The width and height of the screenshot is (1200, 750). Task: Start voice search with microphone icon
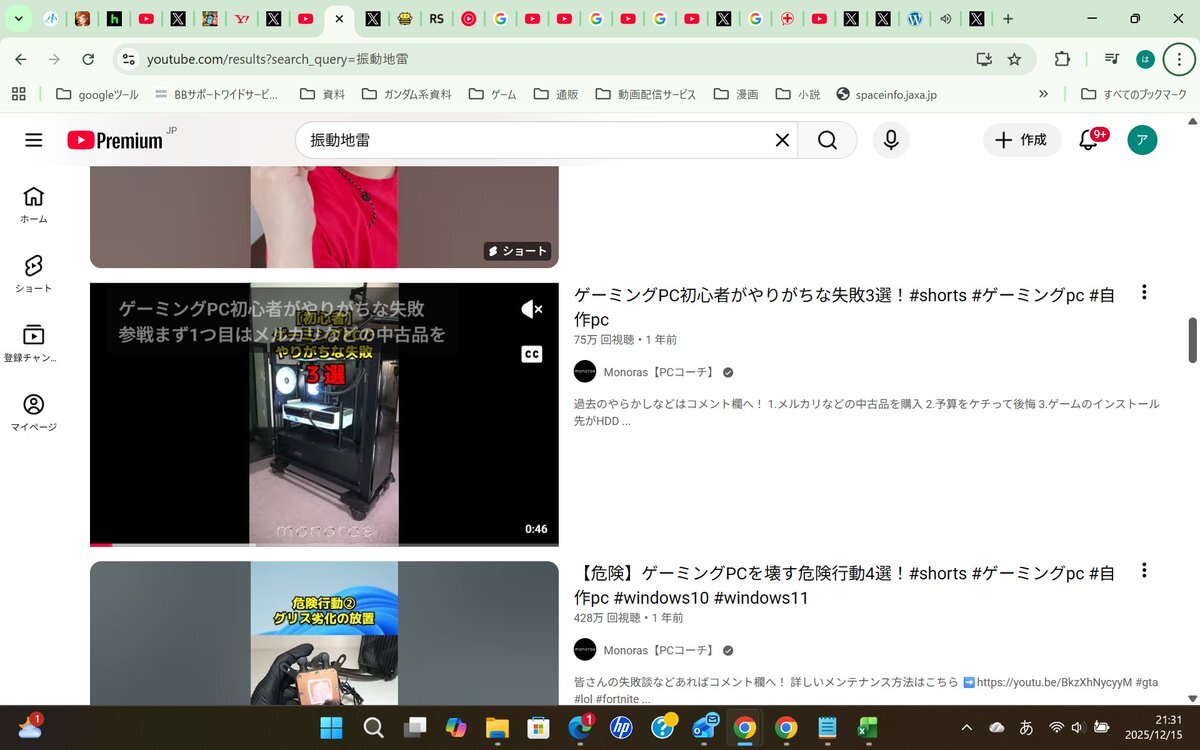pos(890,140)
